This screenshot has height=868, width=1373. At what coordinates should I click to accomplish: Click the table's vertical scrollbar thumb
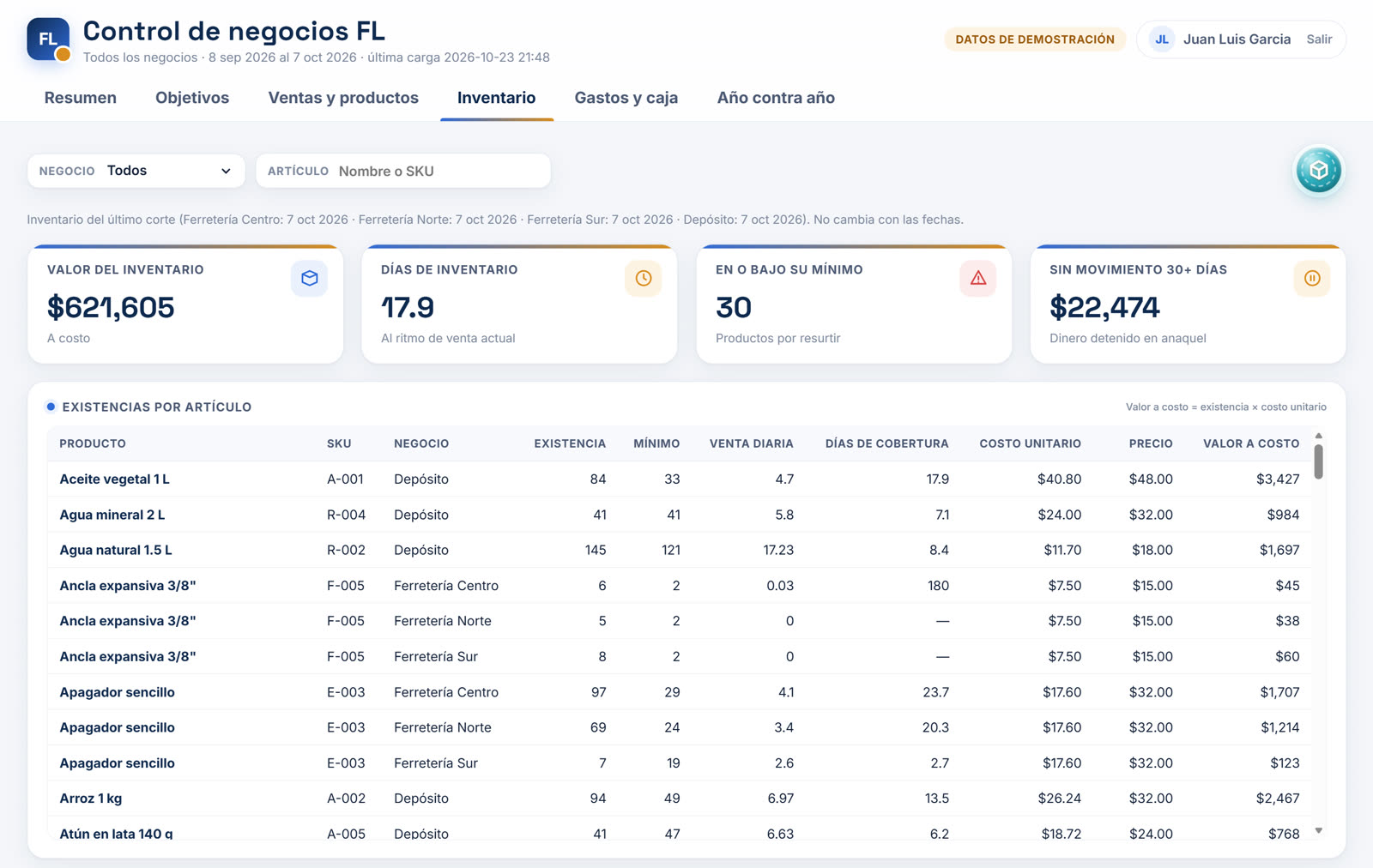point(1319,461)
